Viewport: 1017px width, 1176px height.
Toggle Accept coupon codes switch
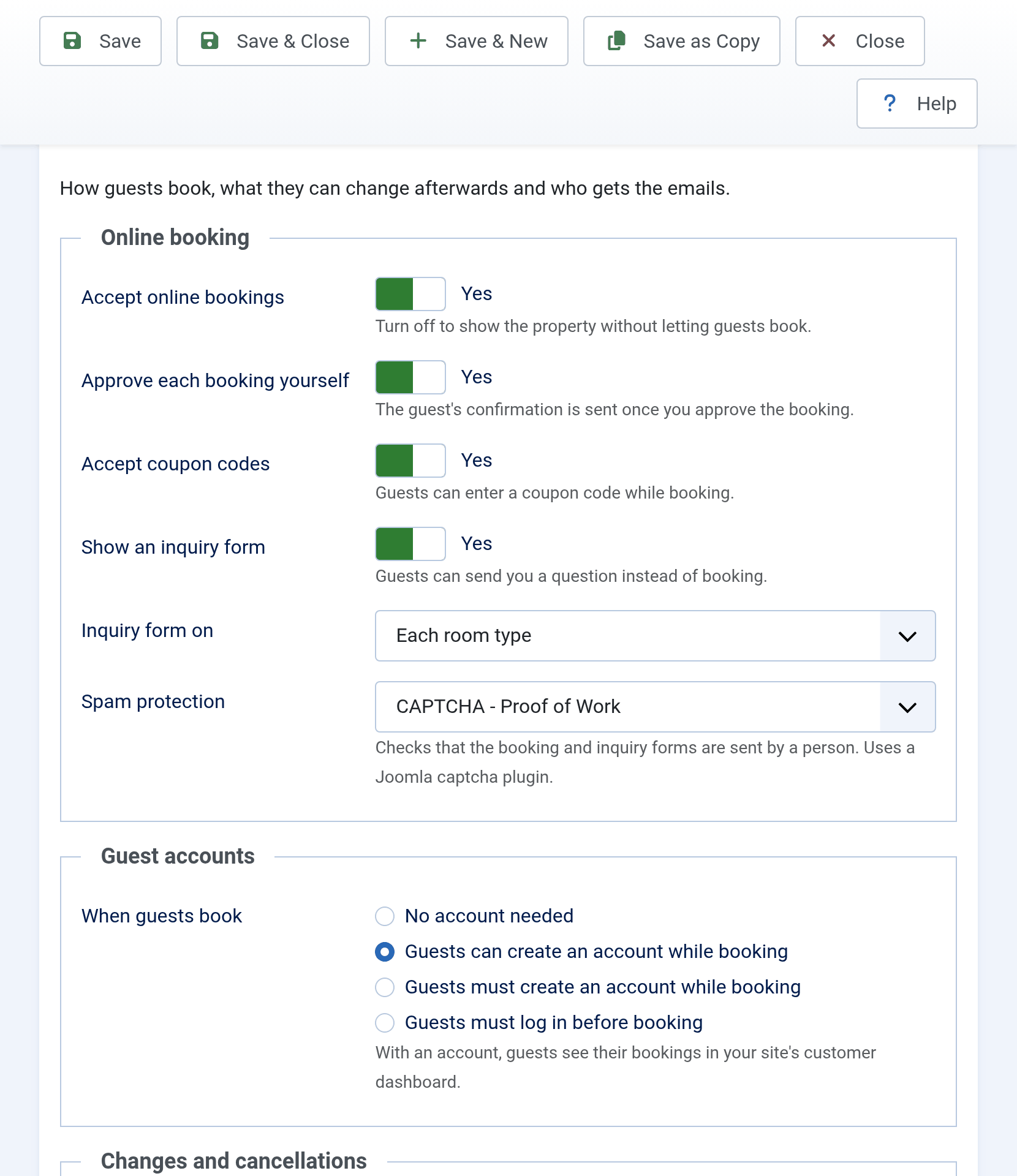[410, 461]
